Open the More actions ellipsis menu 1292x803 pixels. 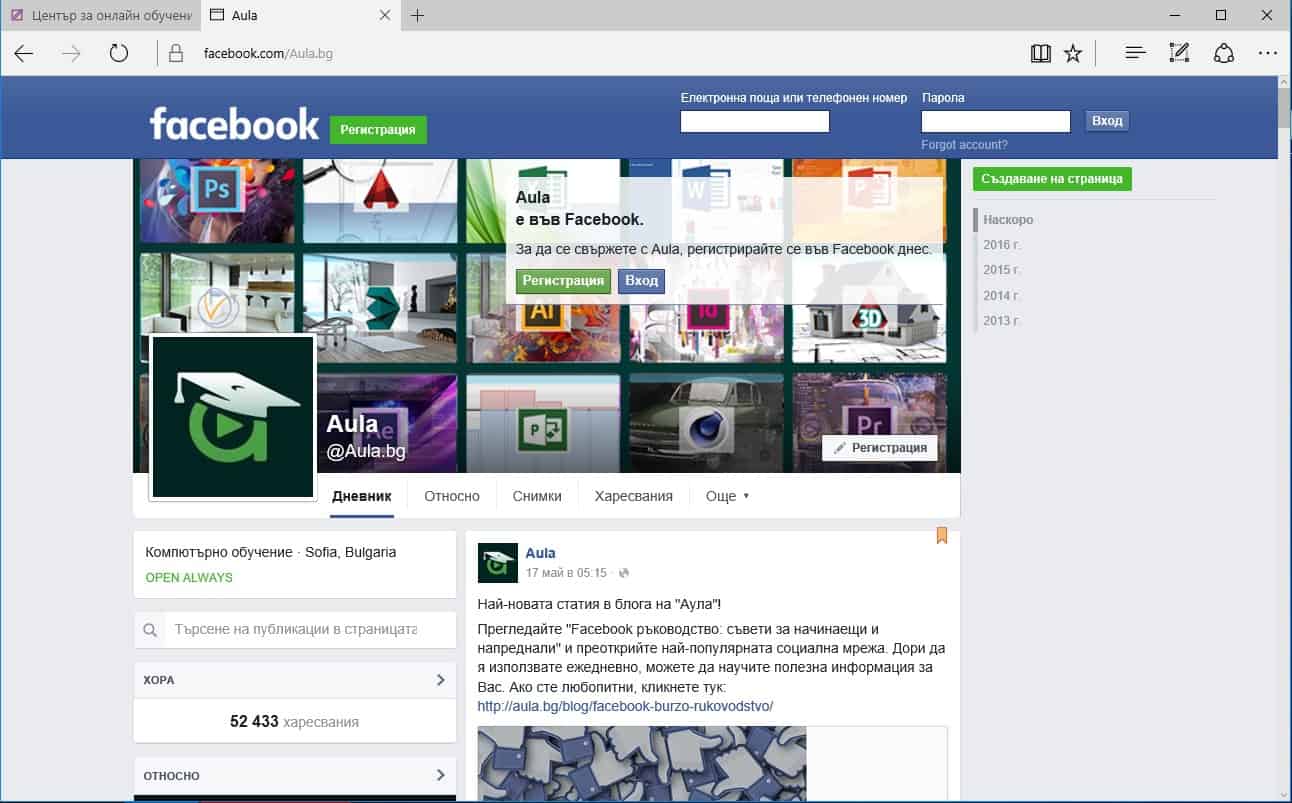click(x=1268, y=54)
